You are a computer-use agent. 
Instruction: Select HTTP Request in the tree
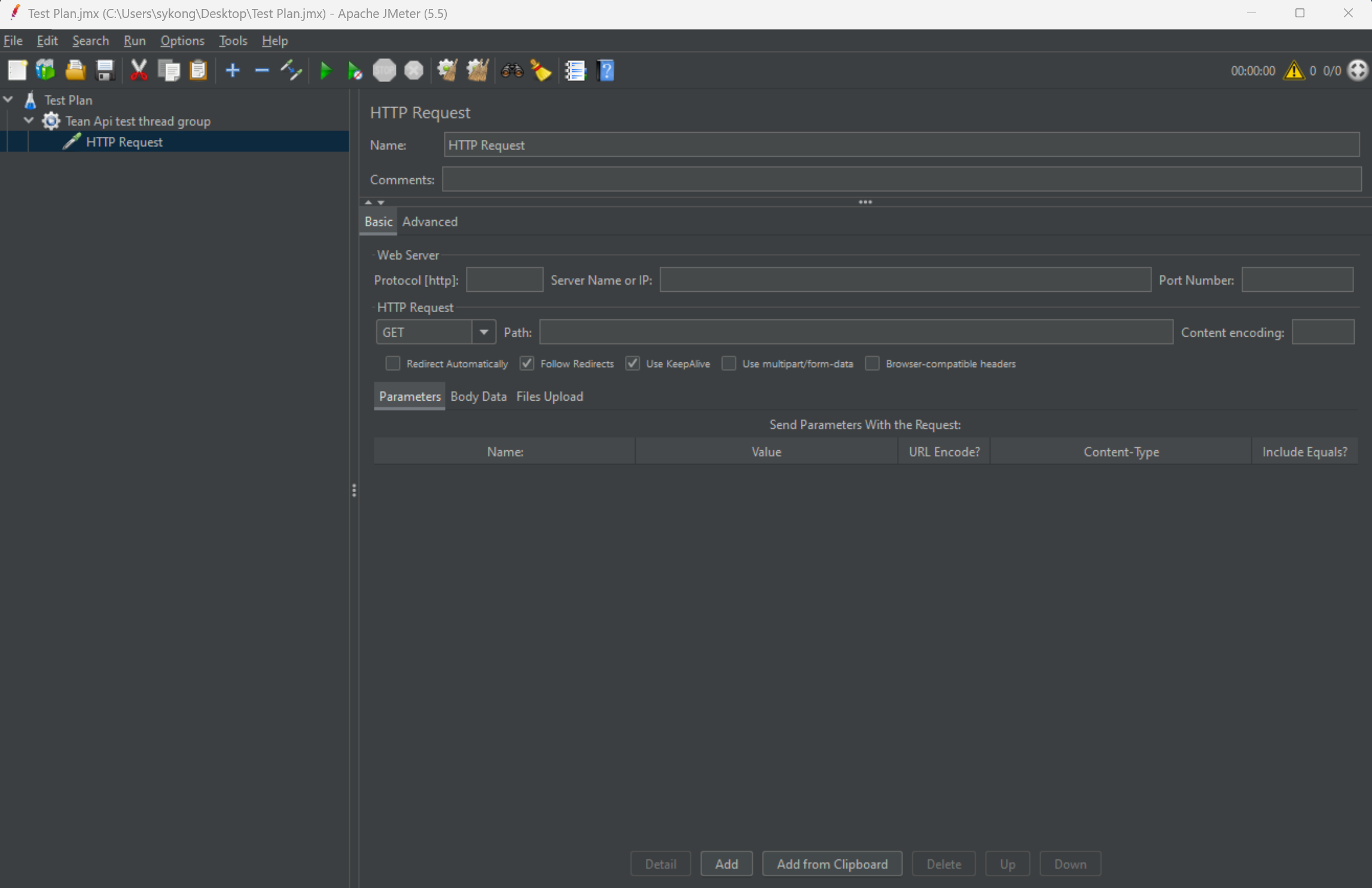tap(124, 142)
